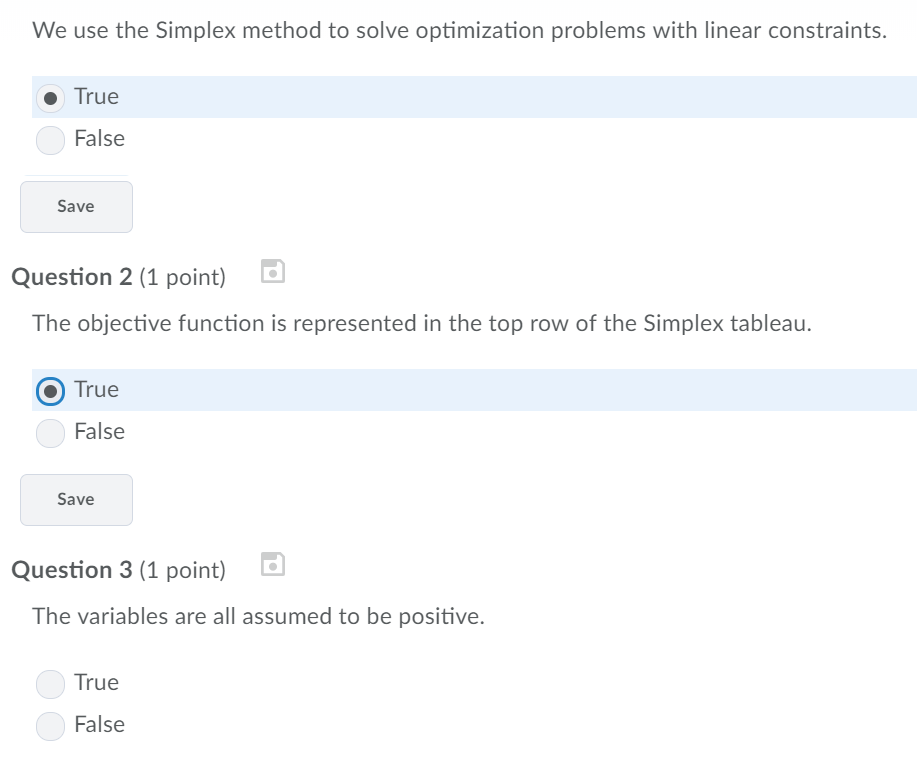This screenshot has width=917, height=759.
Task: Select True for the objective function question
Action: tap(50, 390)
